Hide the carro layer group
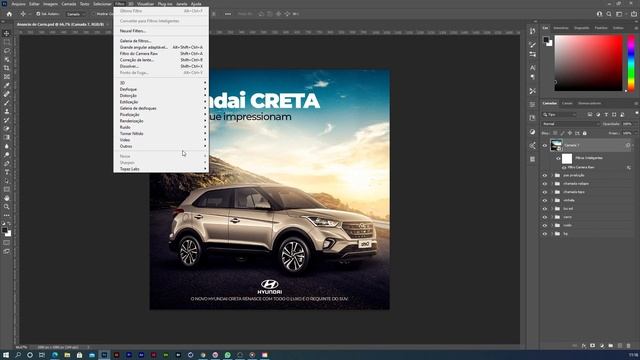 point(544,217)
